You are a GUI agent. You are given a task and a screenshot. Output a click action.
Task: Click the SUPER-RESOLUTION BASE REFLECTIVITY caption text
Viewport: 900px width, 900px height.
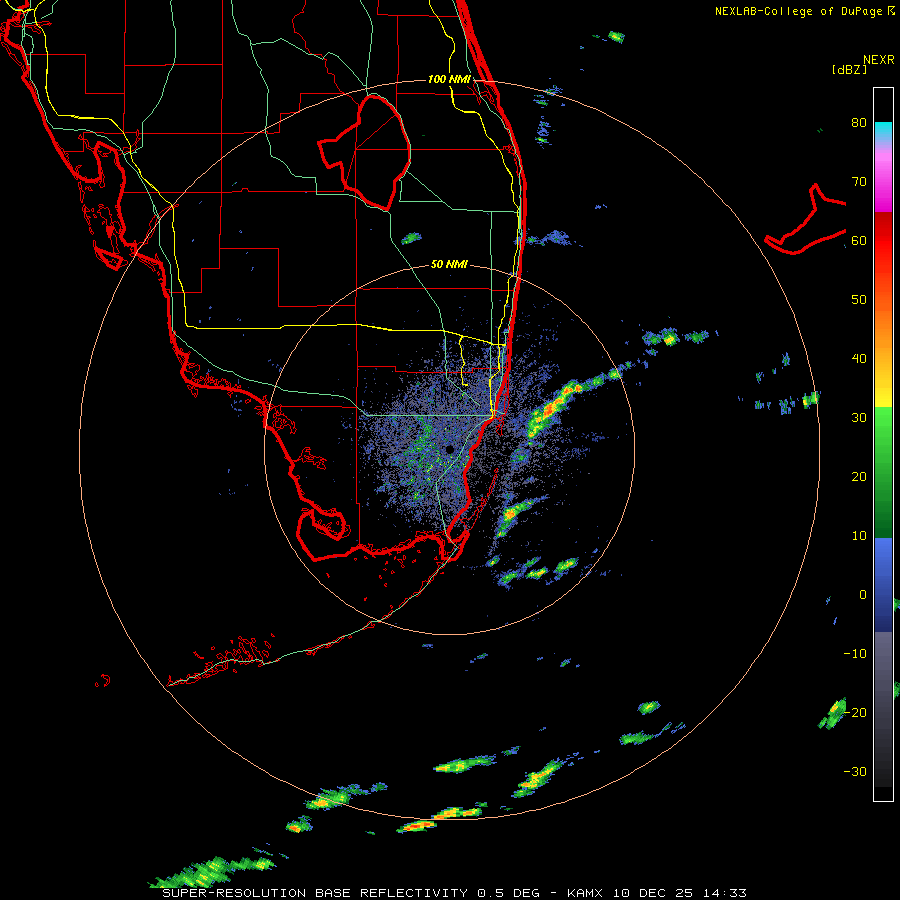(315, 893)
